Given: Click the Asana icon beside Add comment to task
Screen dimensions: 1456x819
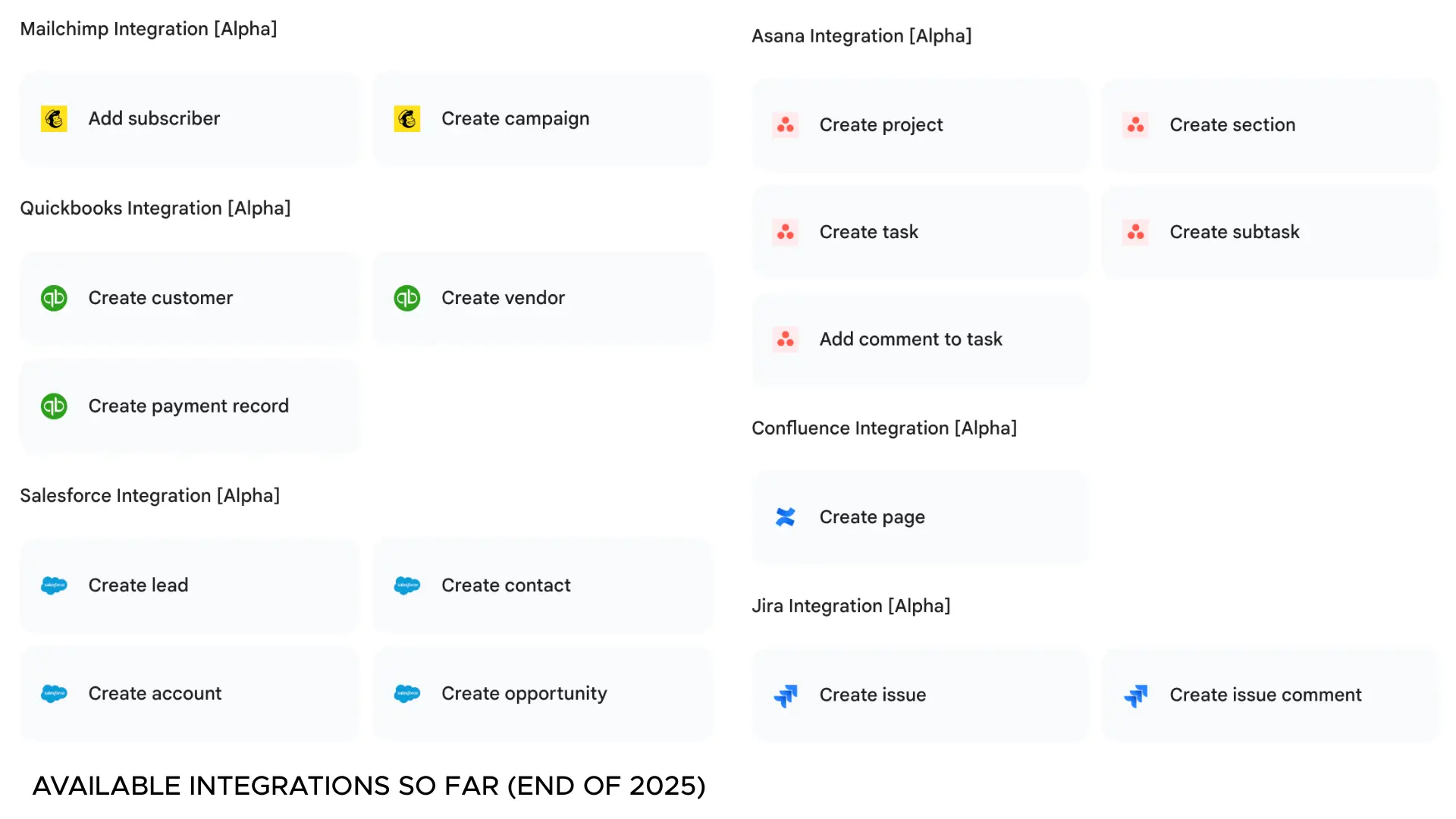Looking at the screenshot, I should point(786,340).
